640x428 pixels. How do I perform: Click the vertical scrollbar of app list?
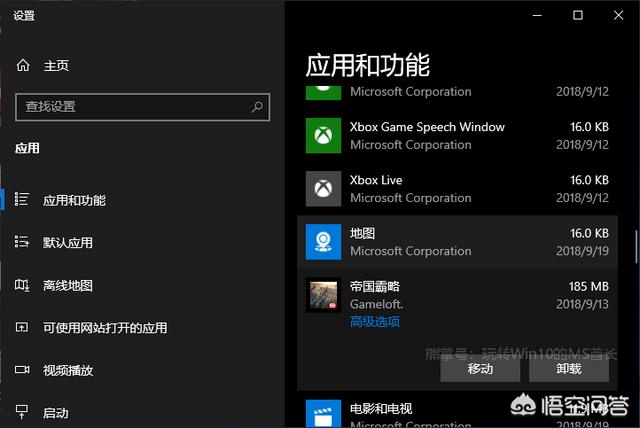635,244
